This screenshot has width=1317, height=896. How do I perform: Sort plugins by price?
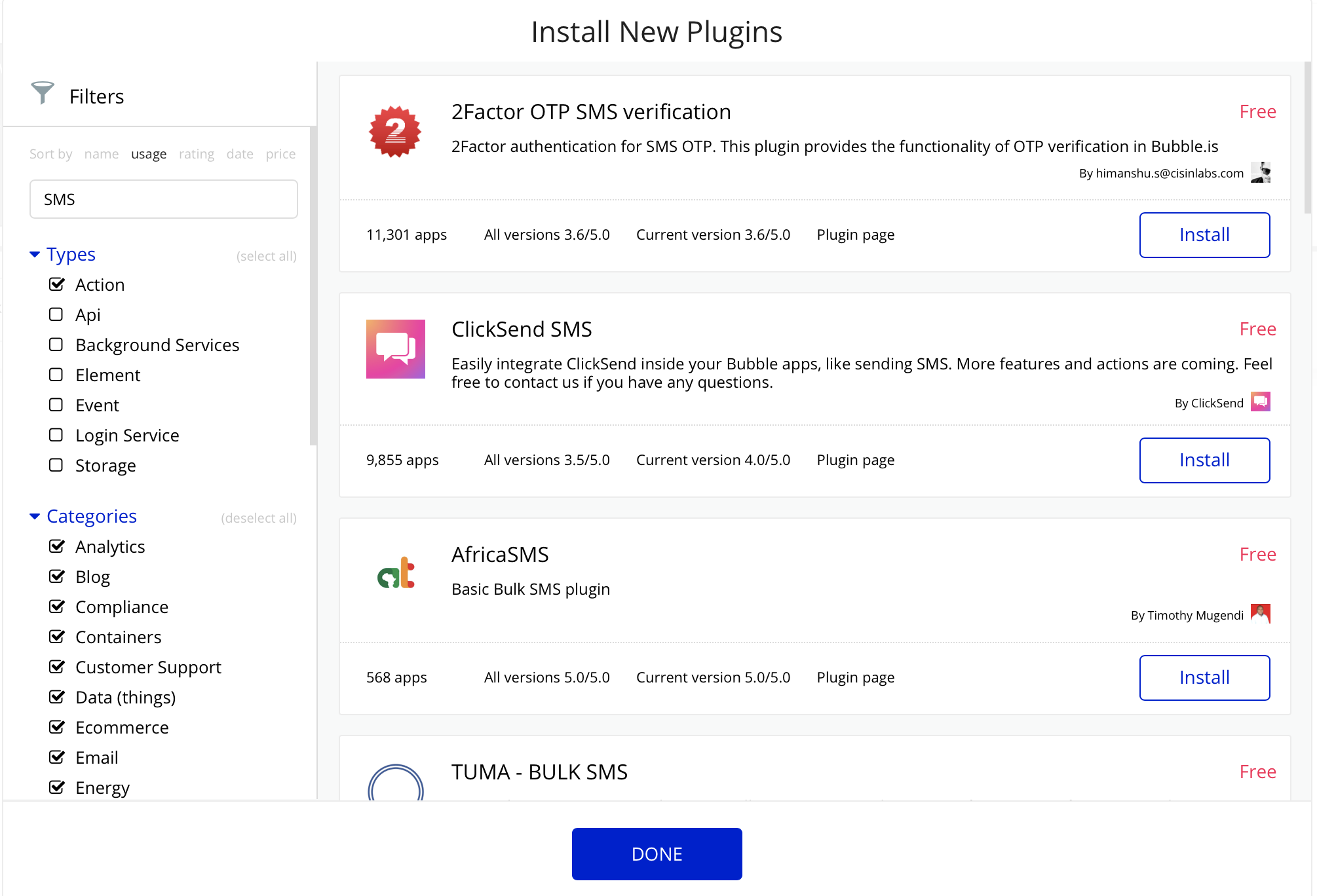tap(280, 154)
